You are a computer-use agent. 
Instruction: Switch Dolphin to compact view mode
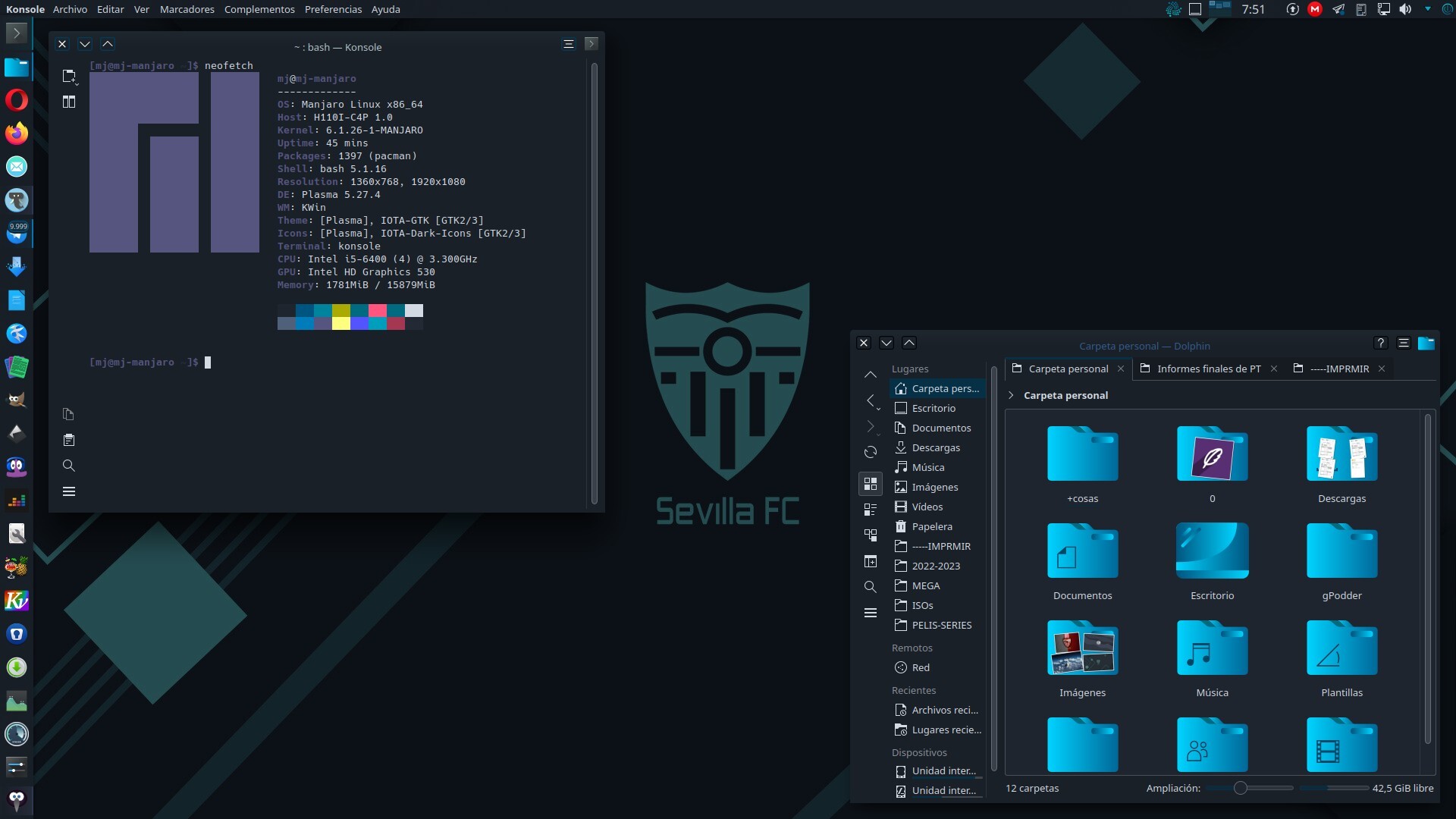tap(871, 510)
